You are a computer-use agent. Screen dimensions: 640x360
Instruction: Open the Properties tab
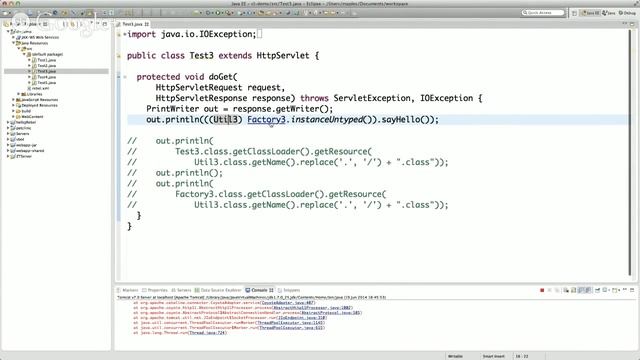(x=155, y=290)
